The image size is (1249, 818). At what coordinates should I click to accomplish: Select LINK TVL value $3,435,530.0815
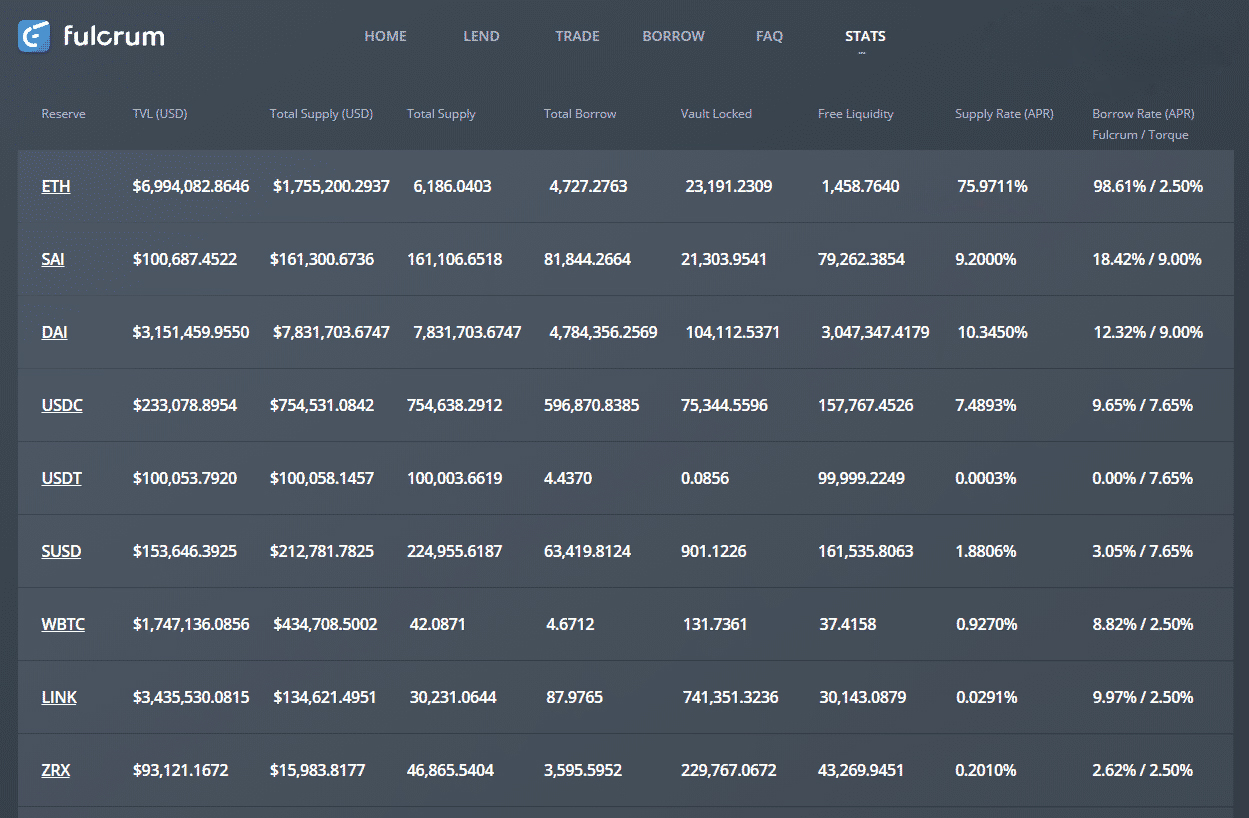[x=191, y=697]
